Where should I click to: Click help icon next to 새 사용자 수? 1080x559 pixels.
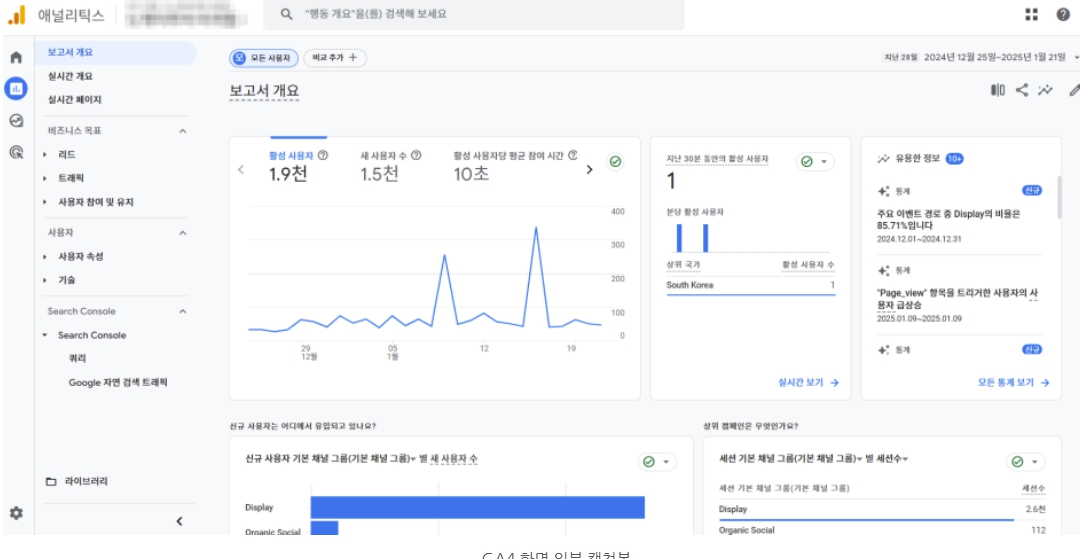click(x=416, y=156)
